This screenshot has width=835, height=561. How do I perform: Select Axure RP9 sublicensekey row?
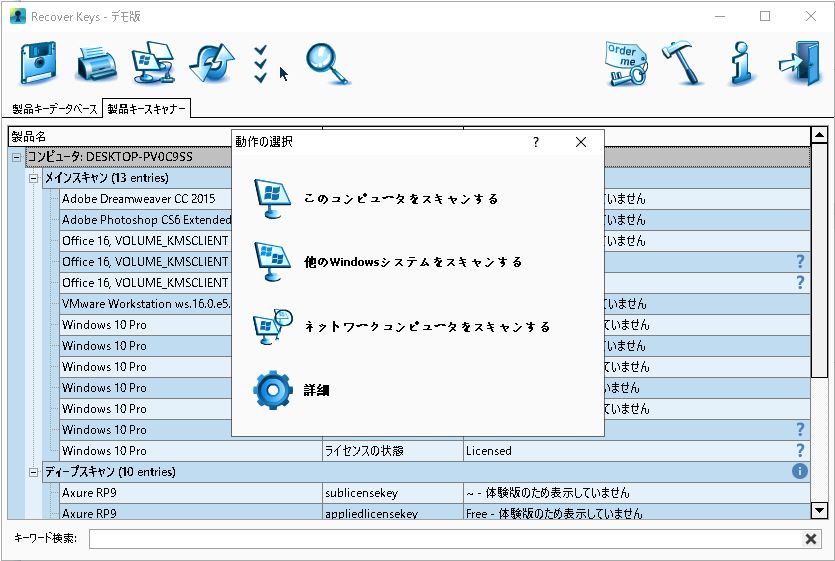[435, 493]
